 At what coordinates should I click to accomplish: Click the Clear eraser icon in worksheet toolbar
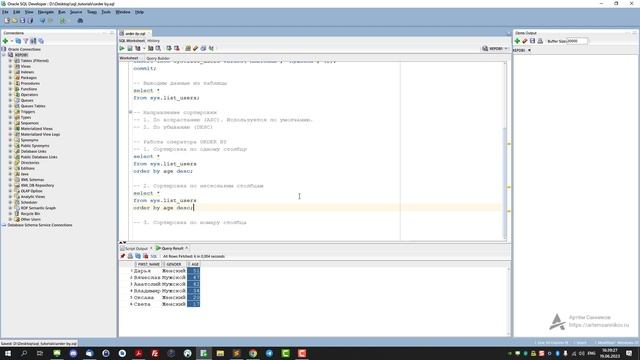[196, 48]
